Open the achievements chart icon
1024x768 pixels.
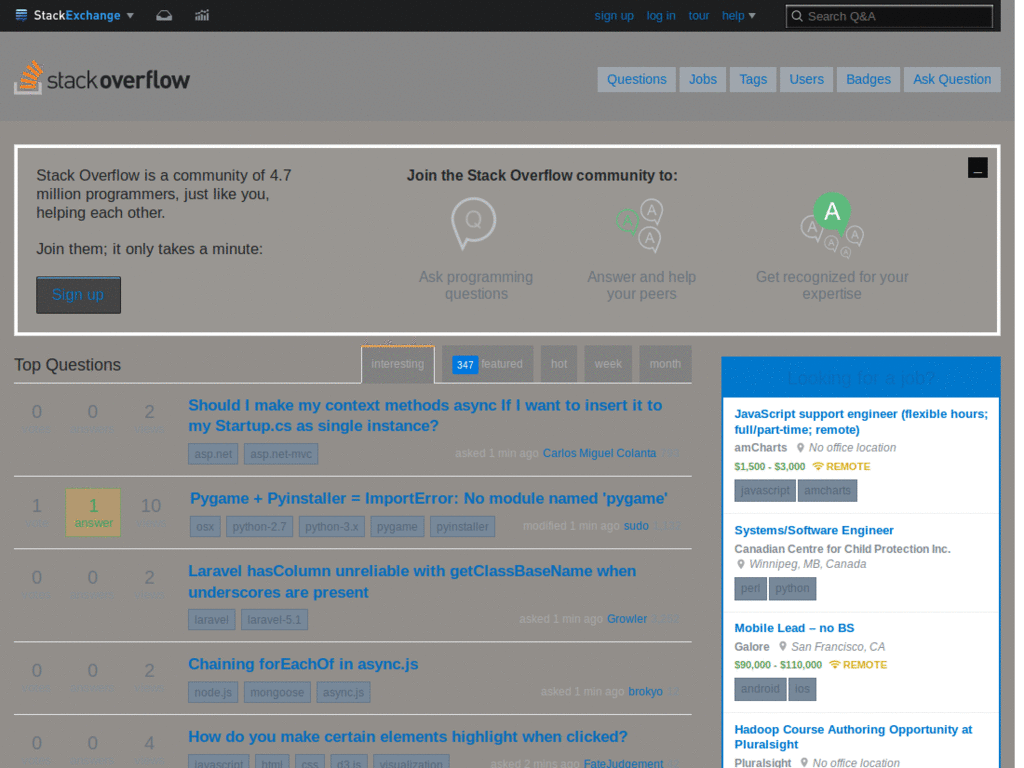point(202,15)
